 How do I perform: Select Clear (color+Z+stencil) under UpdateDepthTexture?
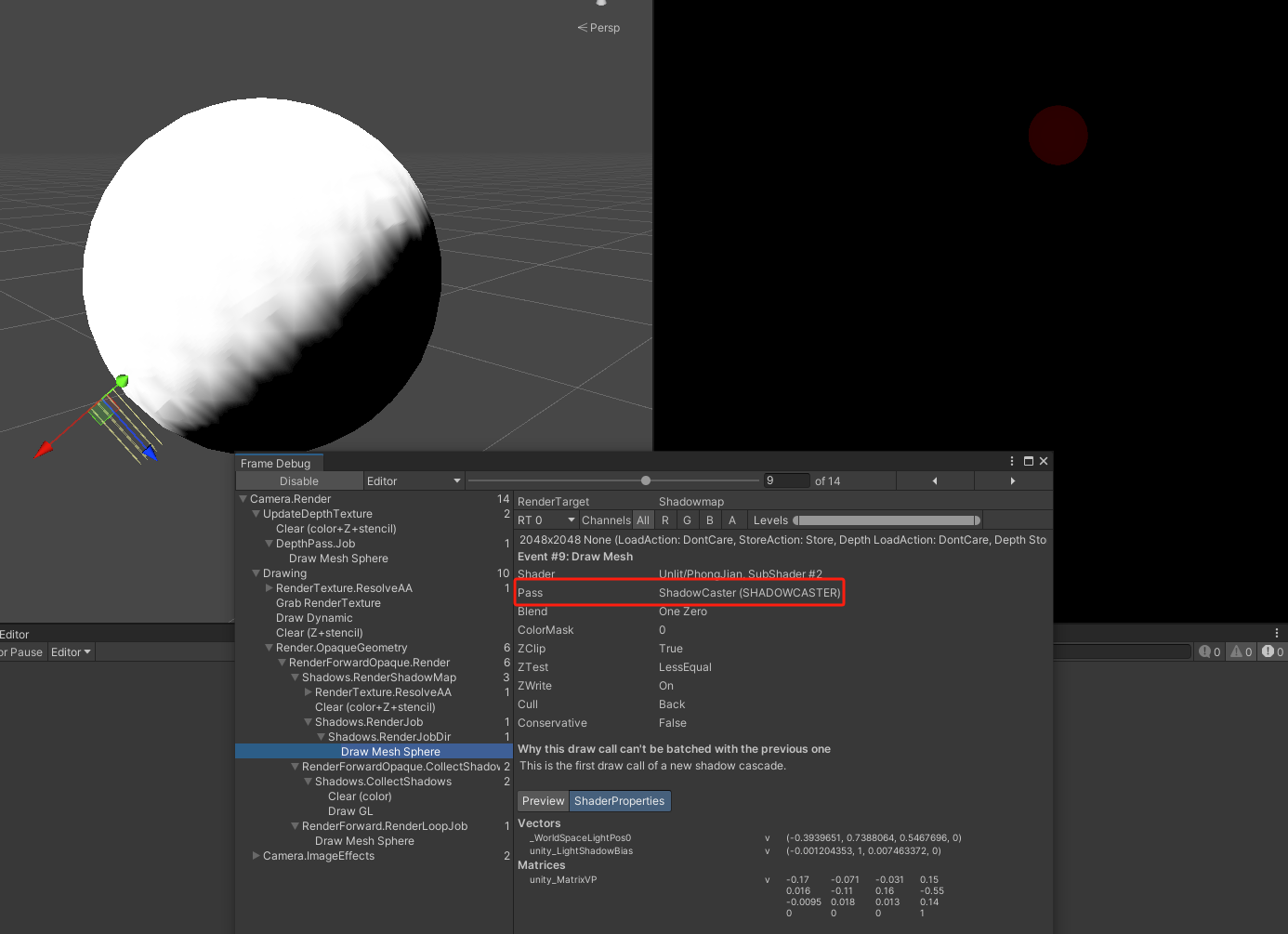[336, 529]
